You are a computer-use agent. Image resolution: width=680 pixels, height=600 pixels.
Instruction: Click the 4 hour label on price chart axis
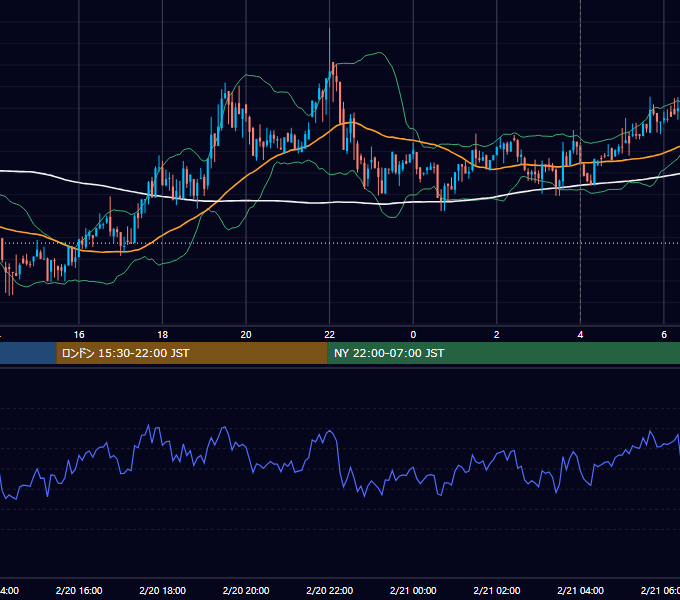(x=580, y=335)
